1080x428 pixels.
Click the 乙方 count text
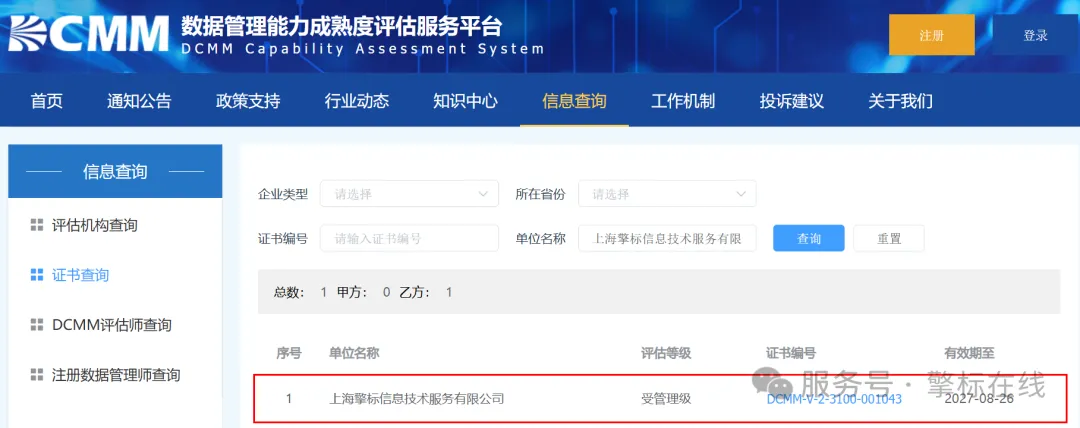point(426,292)
